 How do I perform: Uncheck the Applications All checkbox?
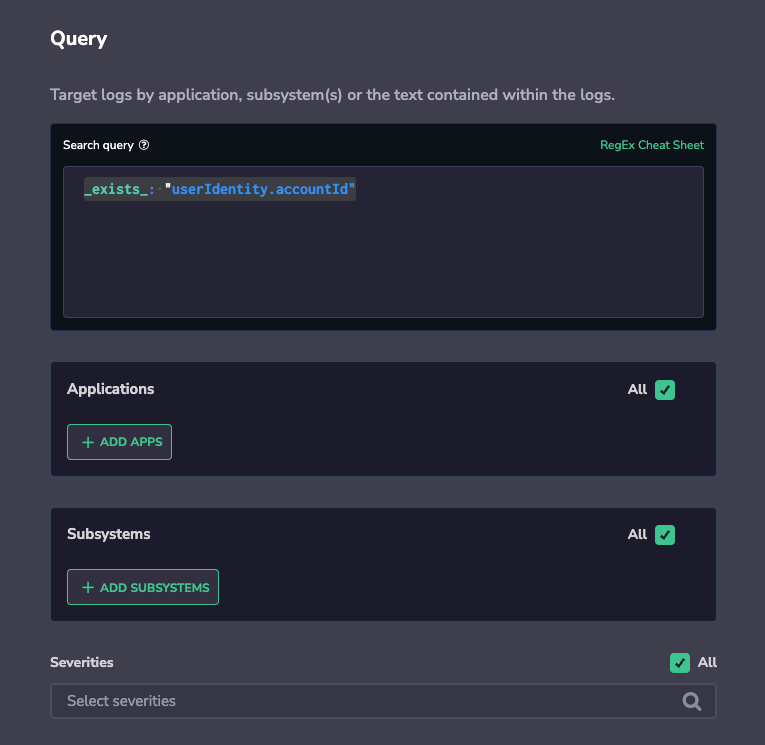point(664,390)
